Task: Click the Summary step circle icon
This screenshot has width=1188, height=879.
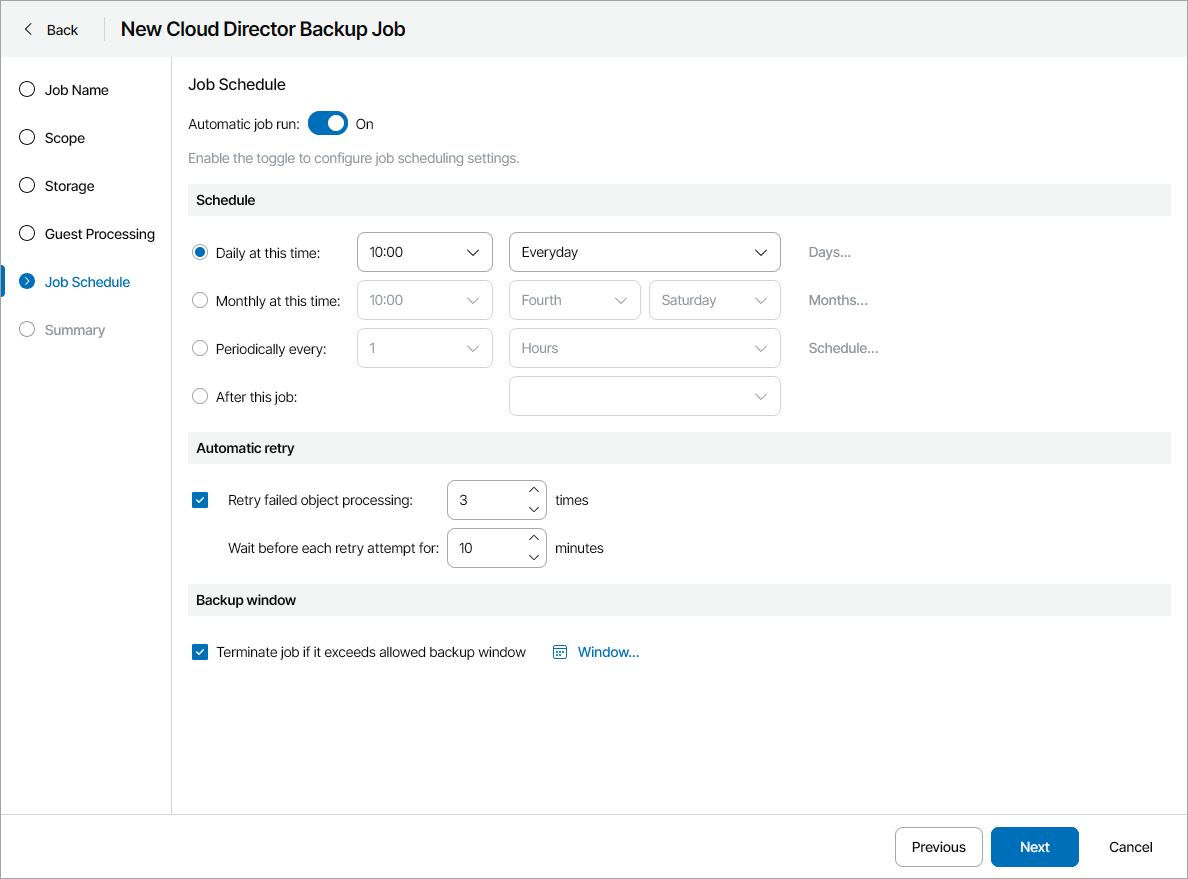Action: pyautogui.click(x=26, y=329)
